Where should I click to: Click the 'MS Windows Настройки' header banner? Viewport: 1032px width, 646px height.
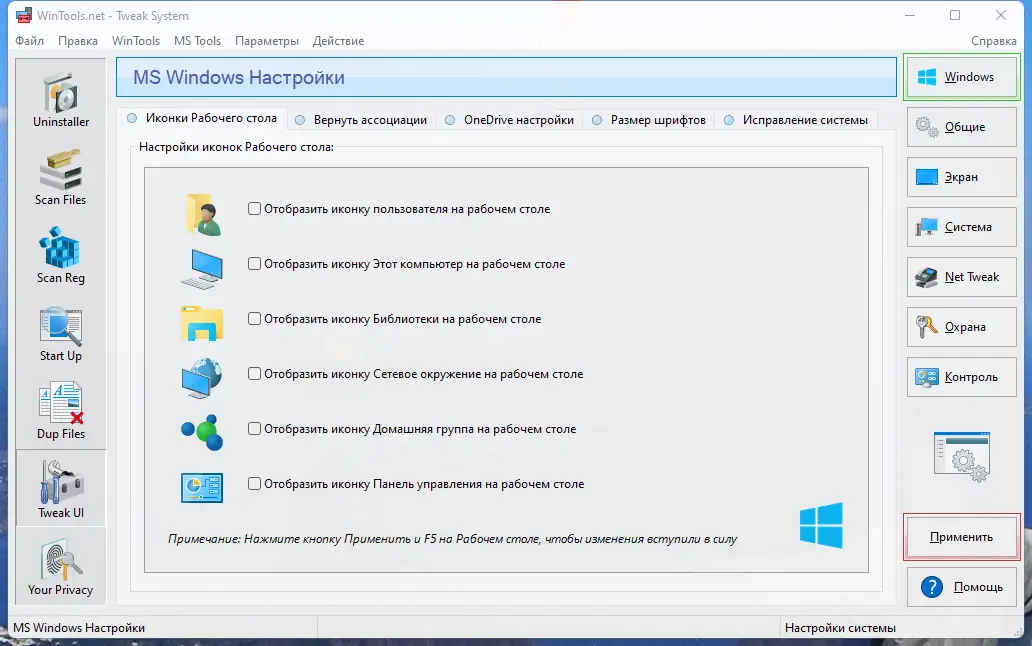click(506, 77)
